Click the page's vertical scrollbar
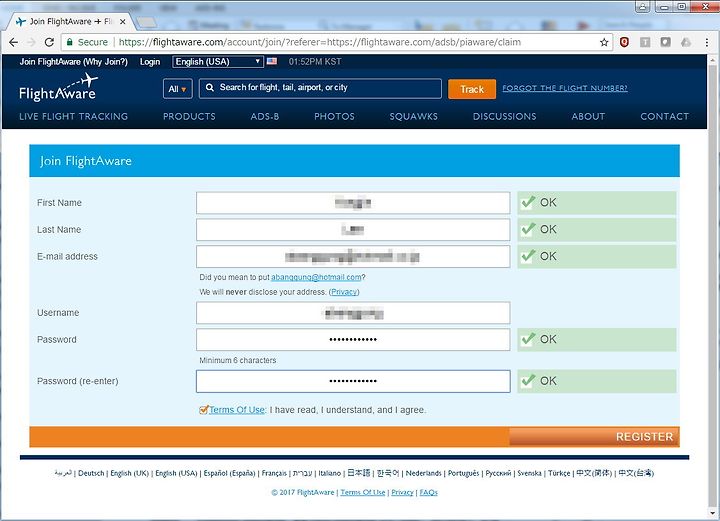The width and height of the screenshot is (720, 521). click(x=713, y=285)
